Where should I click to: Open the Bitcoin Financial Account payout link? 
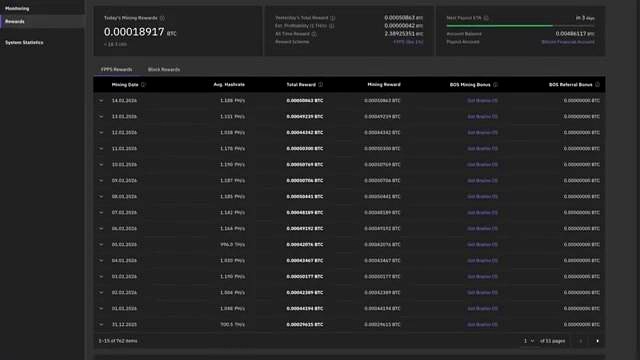click(x=568, y=42)
